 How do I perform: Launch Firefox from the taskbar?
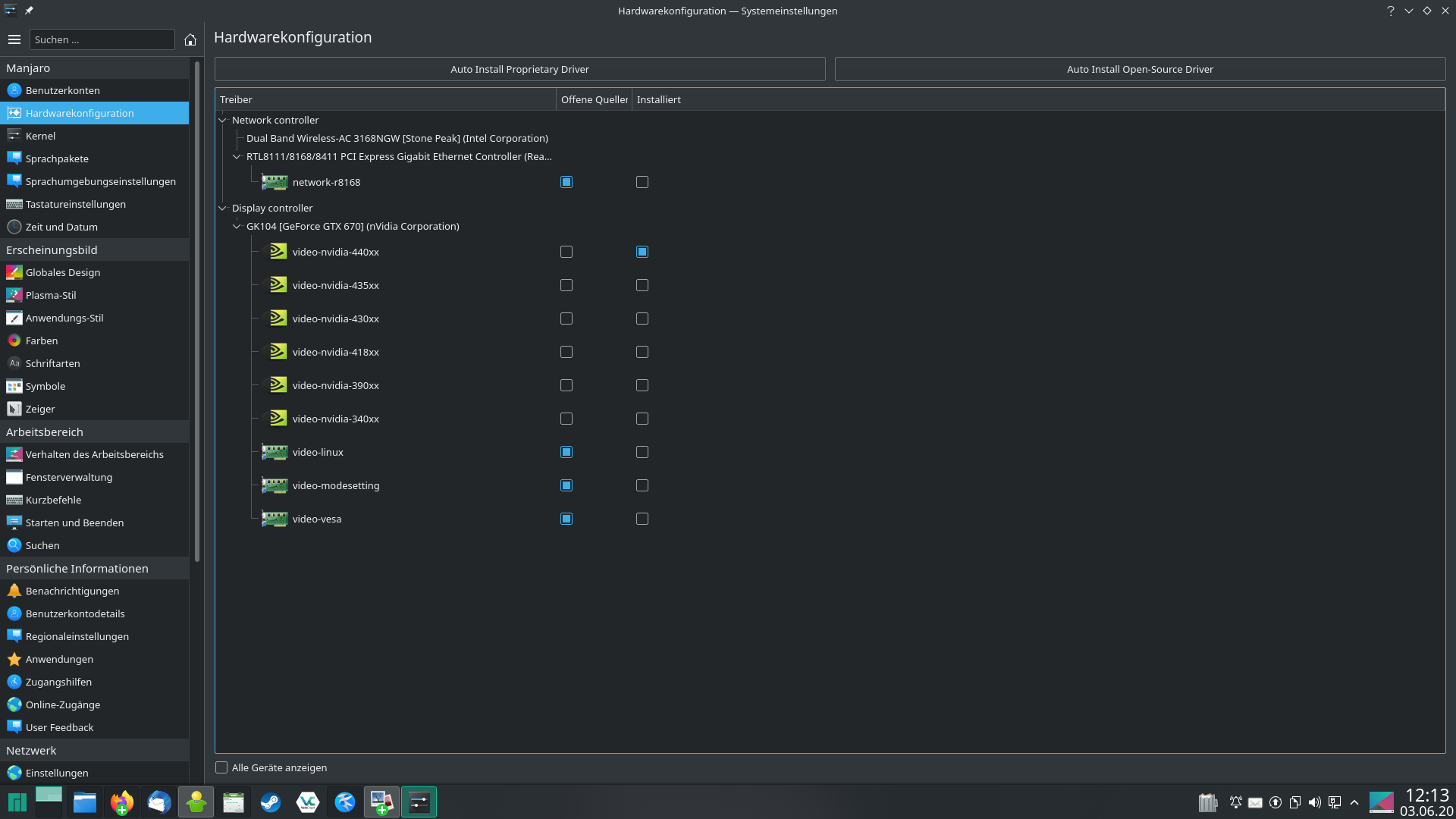pos(121,802)
